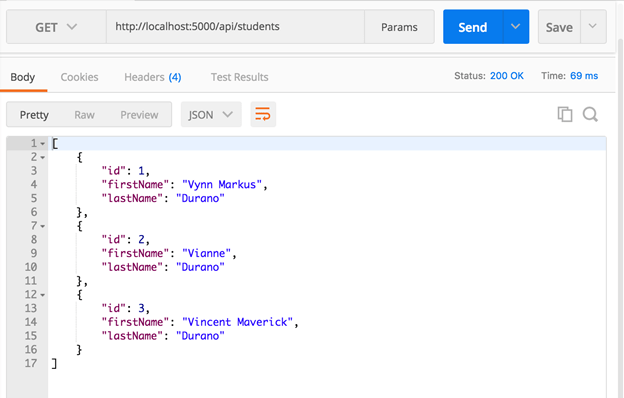
Task: Click "Durano" on line 5
Action: (x=200, y=198)
